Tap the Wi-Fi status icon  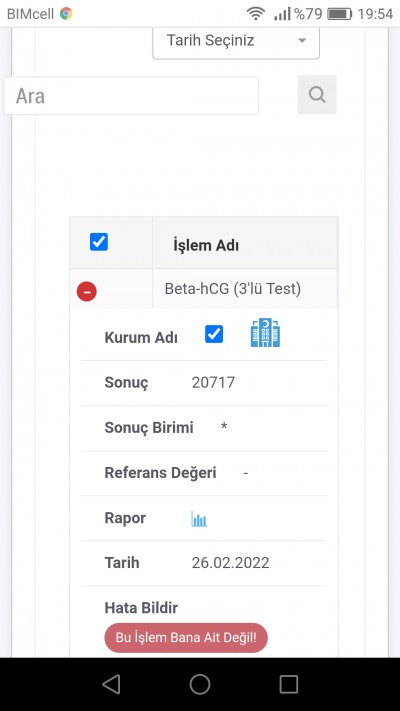click(256, 14)
